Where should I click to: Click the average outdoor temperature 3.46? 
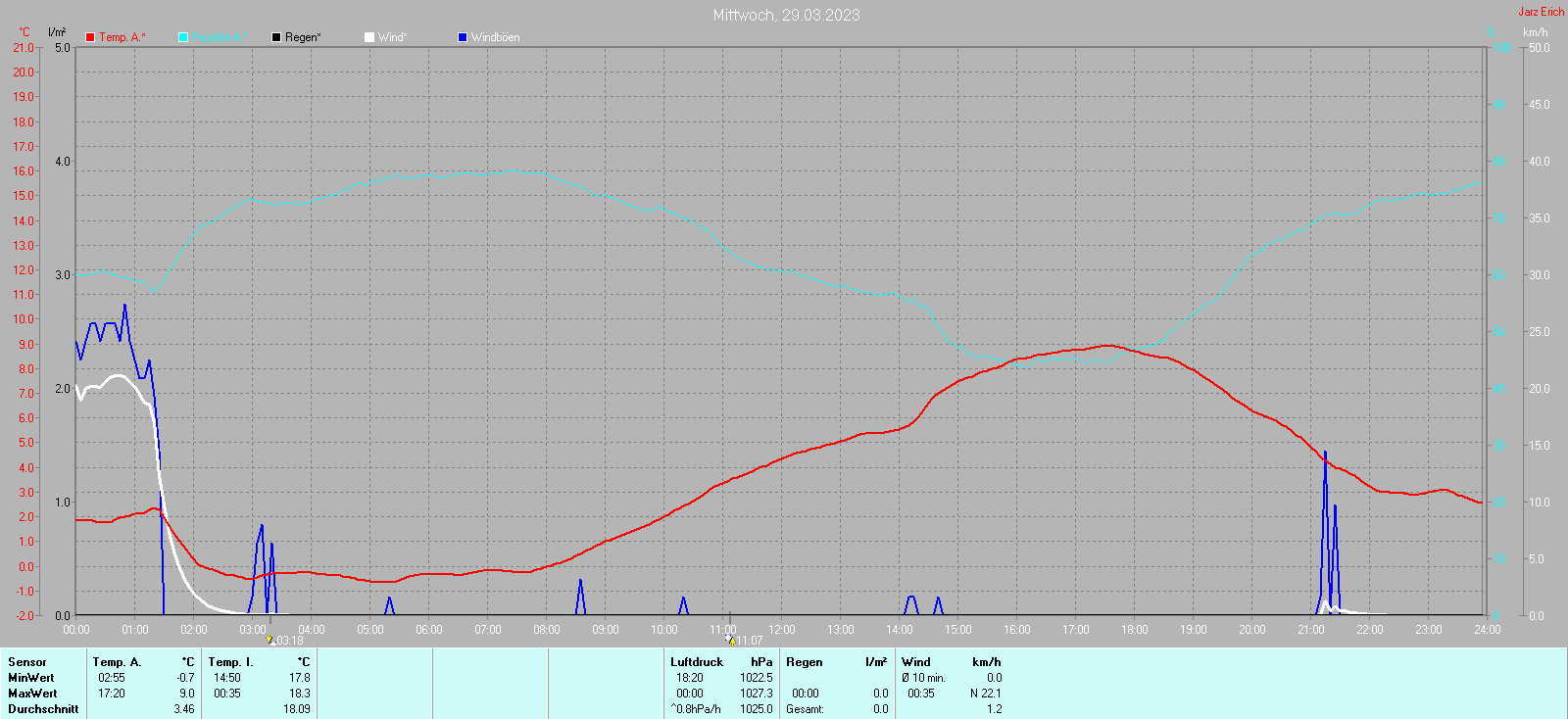184,709
